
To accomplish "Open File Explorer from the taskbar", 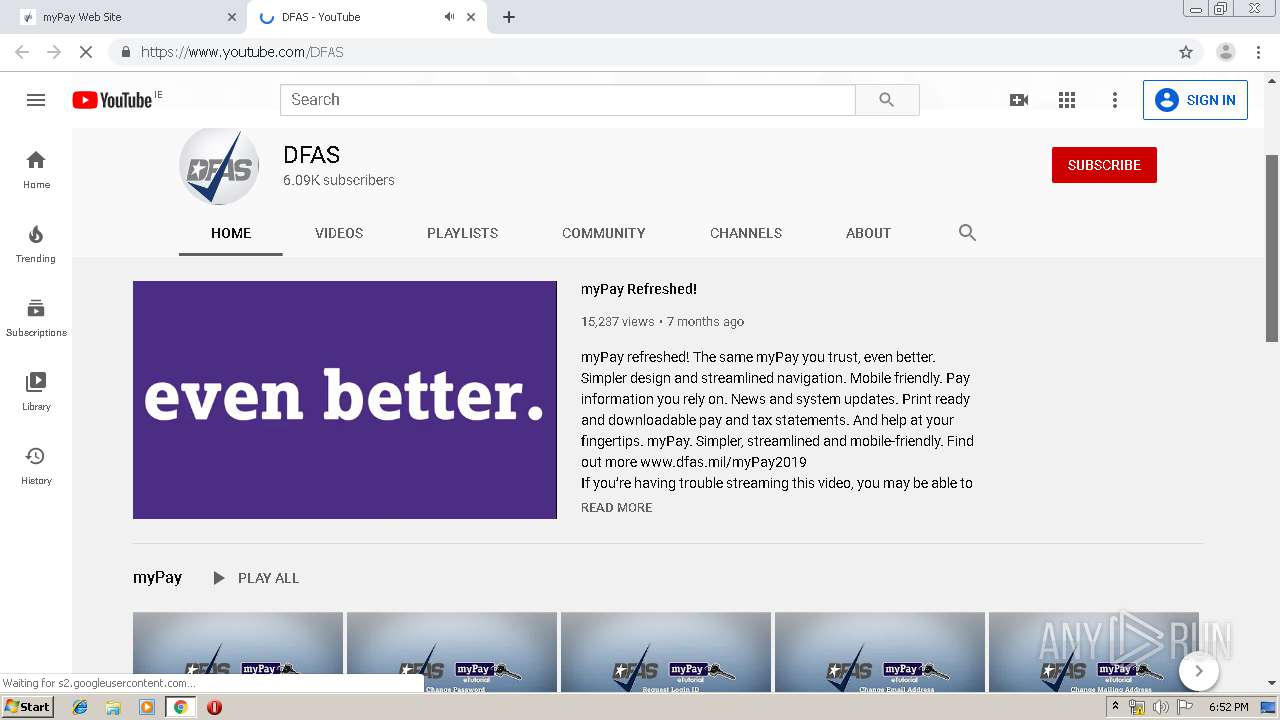I will (x=113, y=707).
